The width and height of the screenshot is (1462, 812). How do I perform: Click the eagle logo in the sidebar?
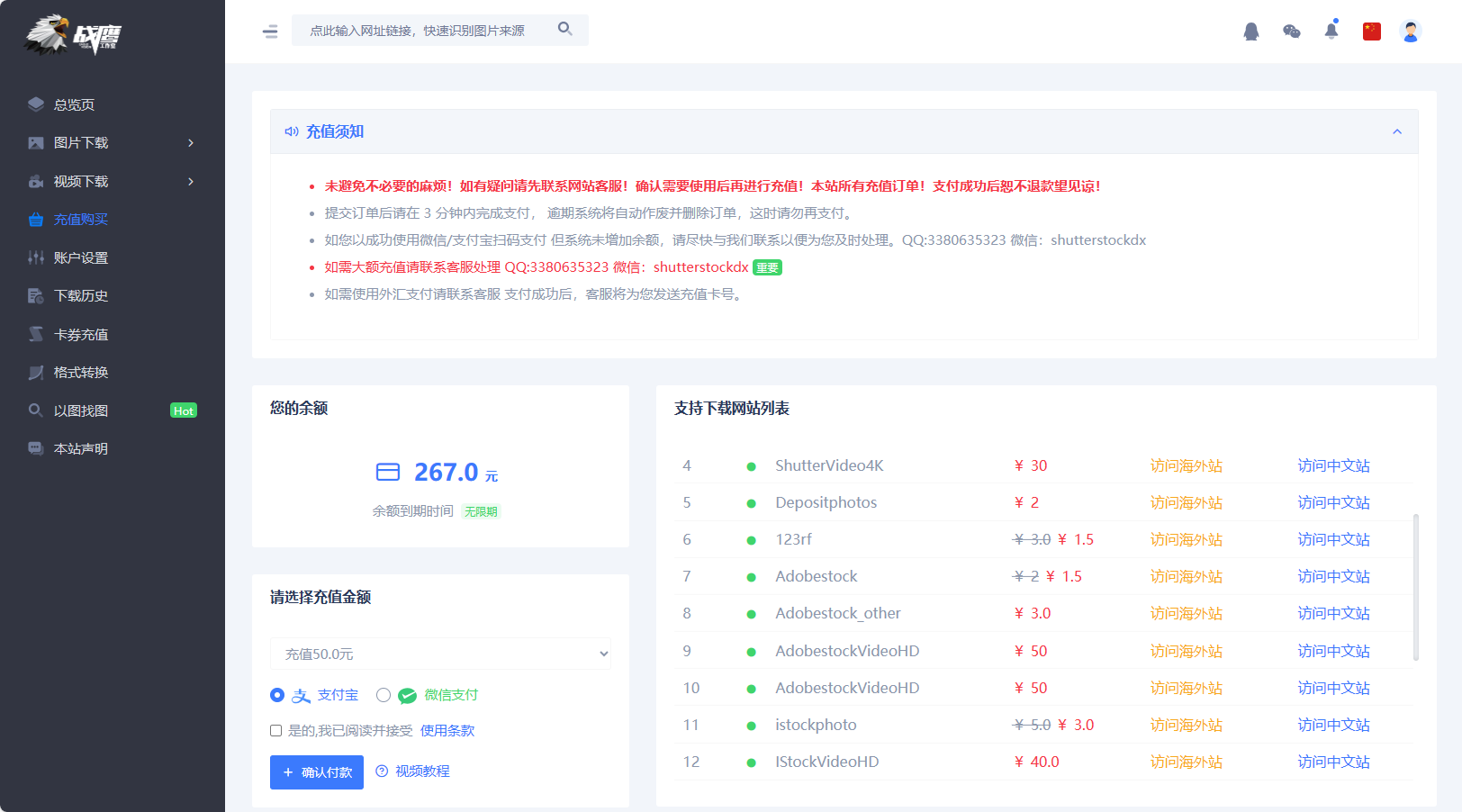click(x=72, y=35)
